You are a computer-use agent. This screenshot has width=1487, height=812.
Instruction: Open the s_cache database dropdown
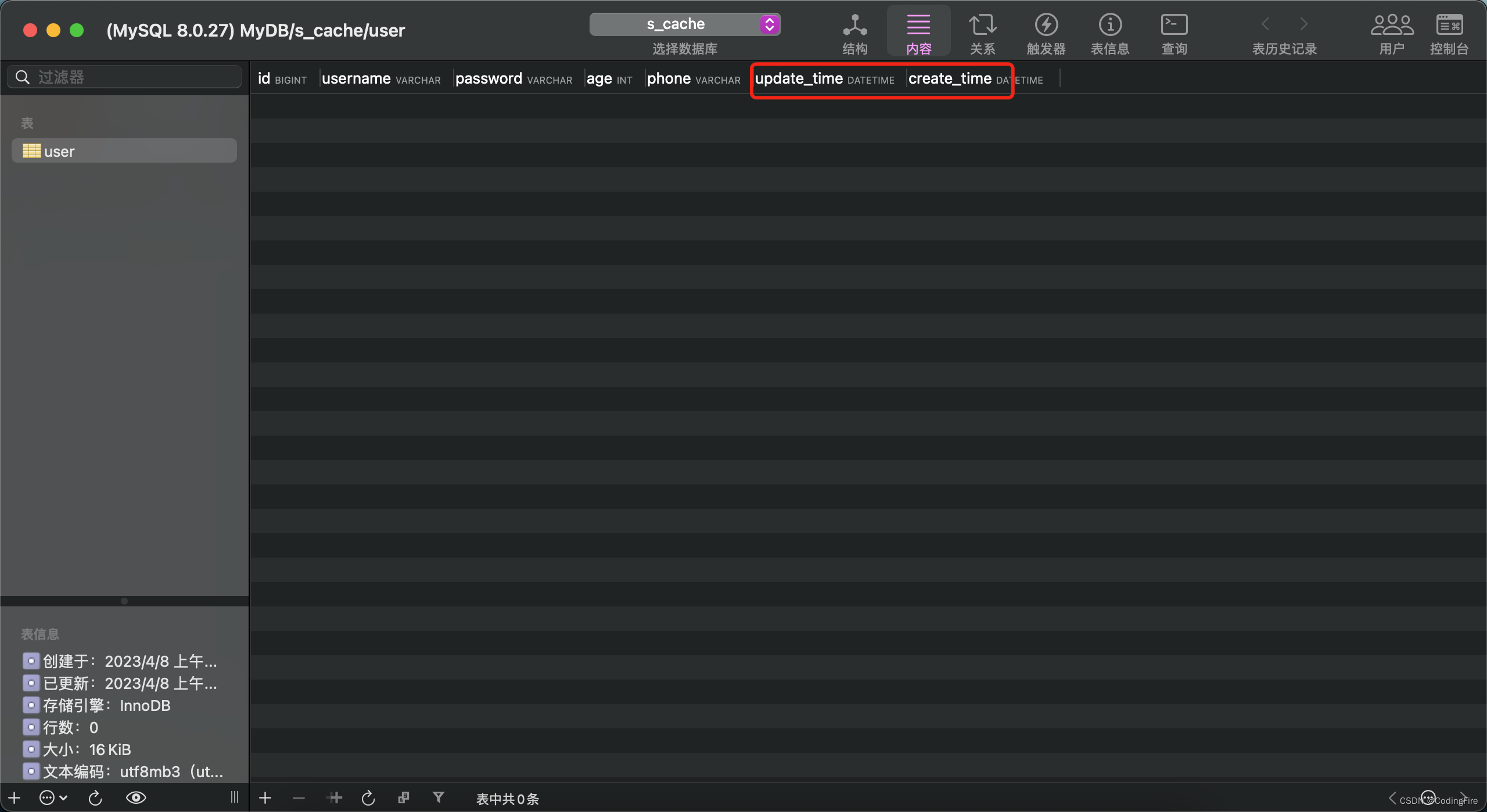(685, 24)
